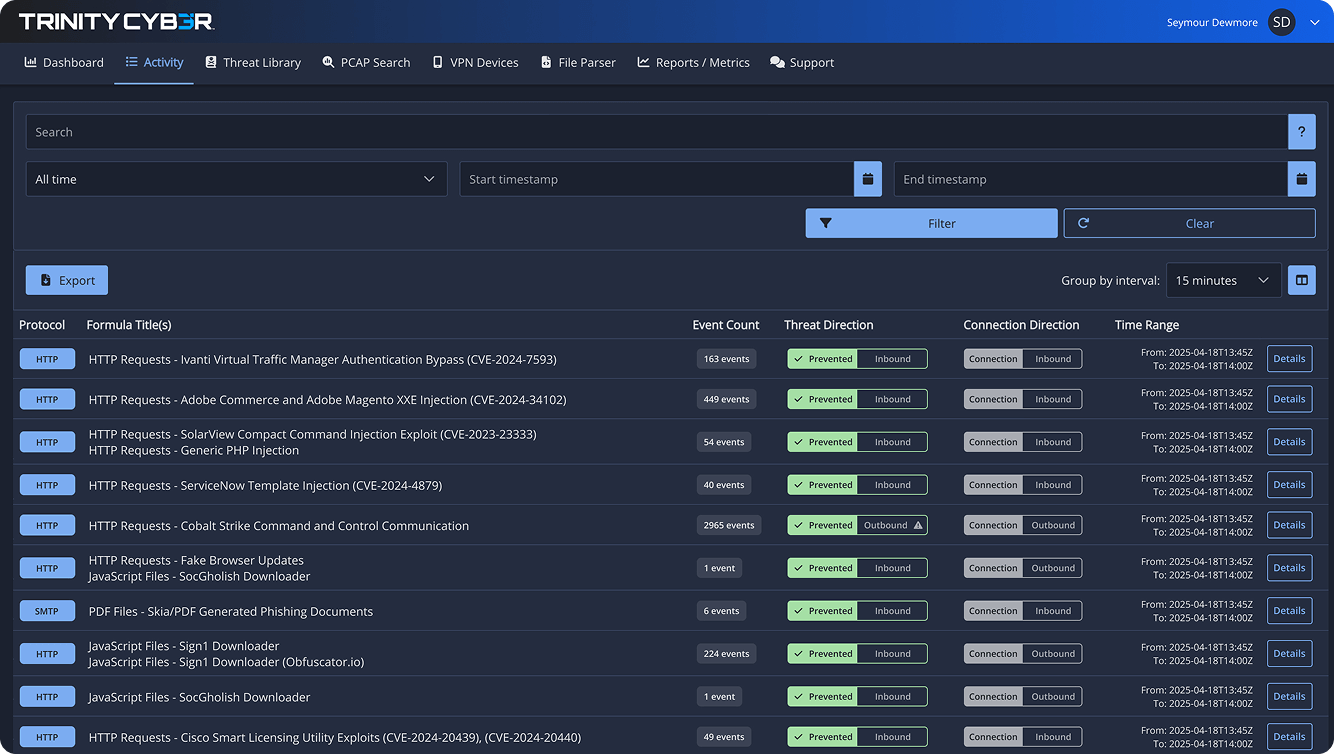Click the 163 events count badge
Screen dimensions: 1334x754
(x=726, y=359)
